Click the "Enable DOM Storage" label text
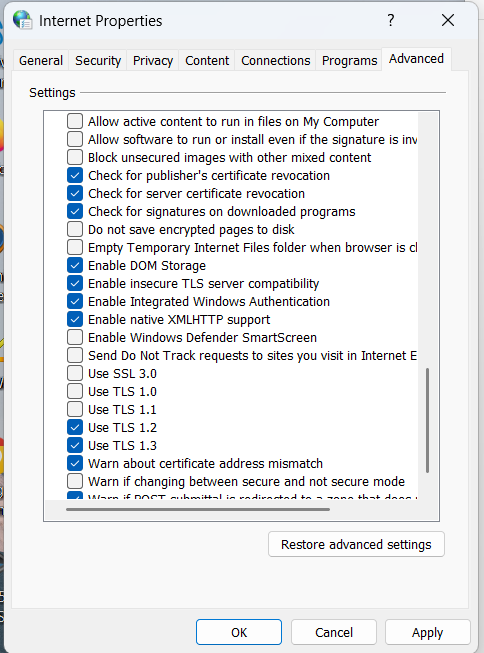 pos(147,266)
